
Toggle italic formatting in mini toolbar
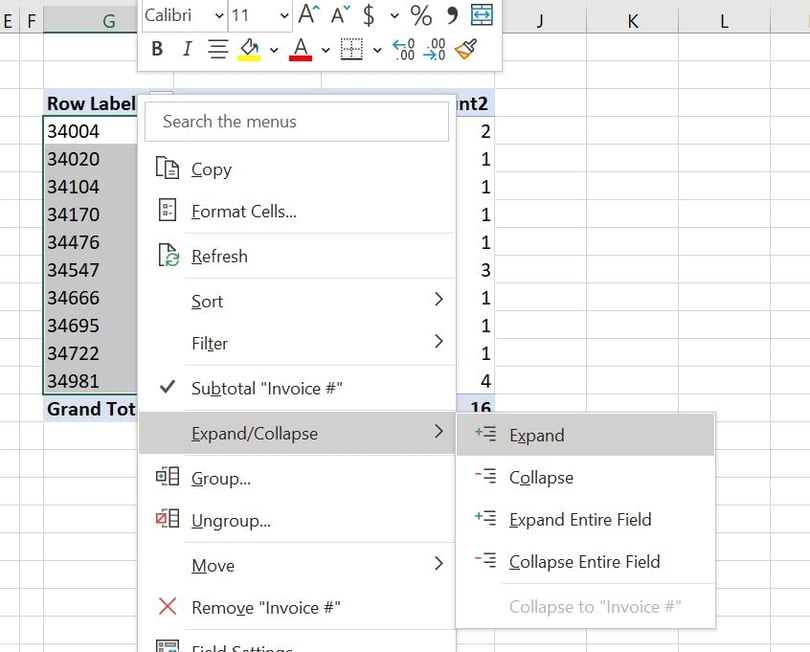[x=187, y=49]
